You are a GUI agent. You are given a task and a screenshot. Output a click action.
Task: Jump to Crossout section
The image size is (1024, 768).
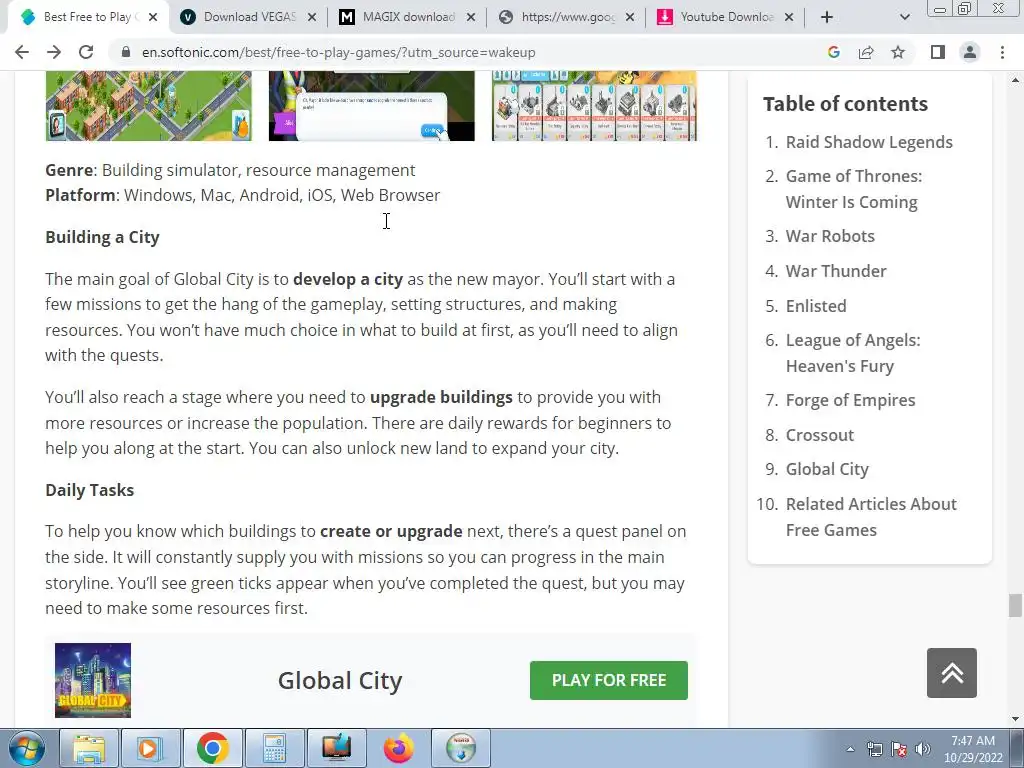820,436
